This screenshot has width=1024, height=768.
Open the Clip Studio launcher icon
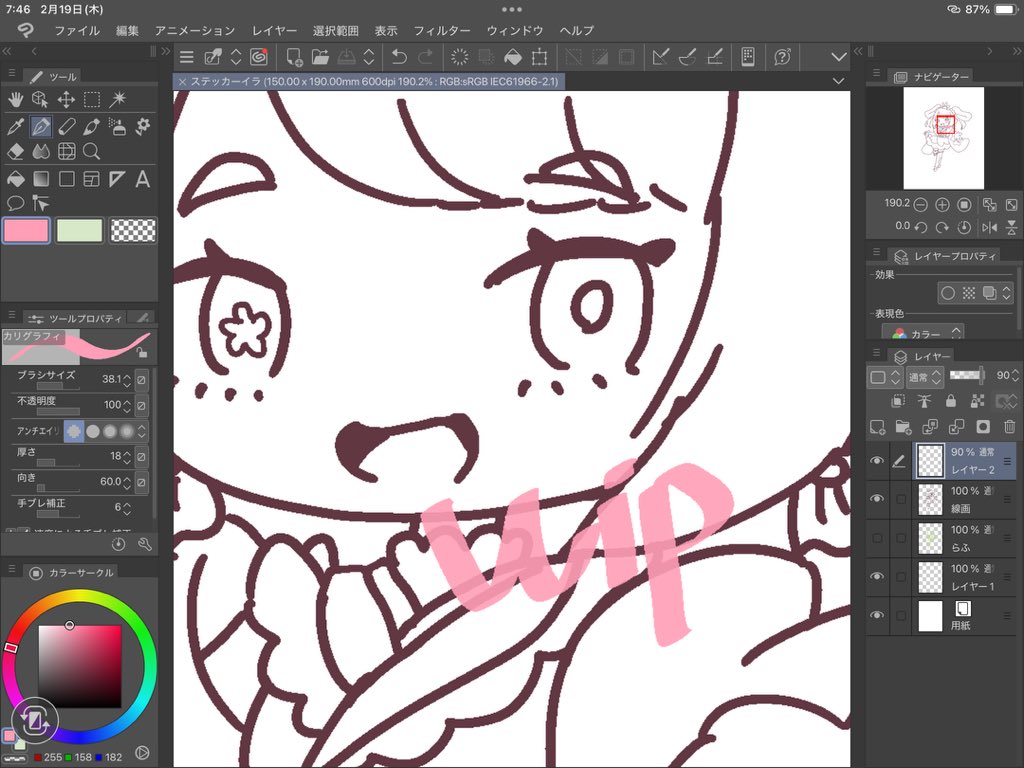259,57
